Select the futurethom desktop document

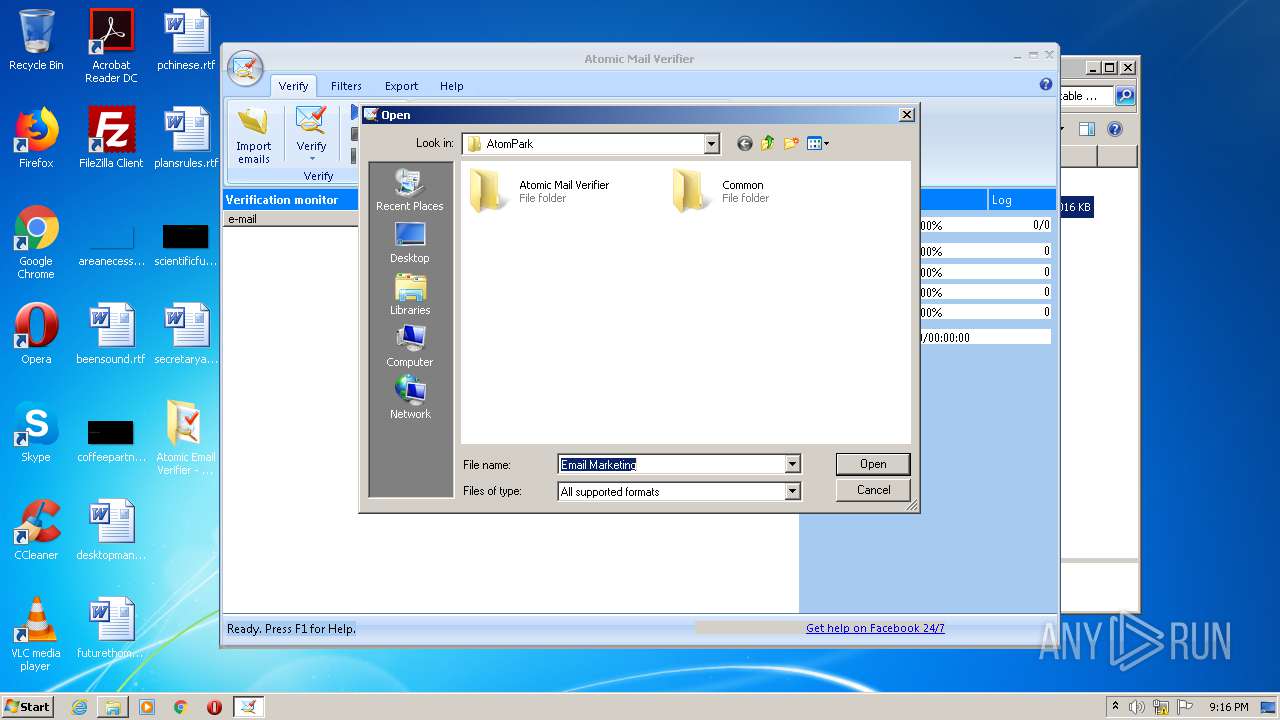111,628
